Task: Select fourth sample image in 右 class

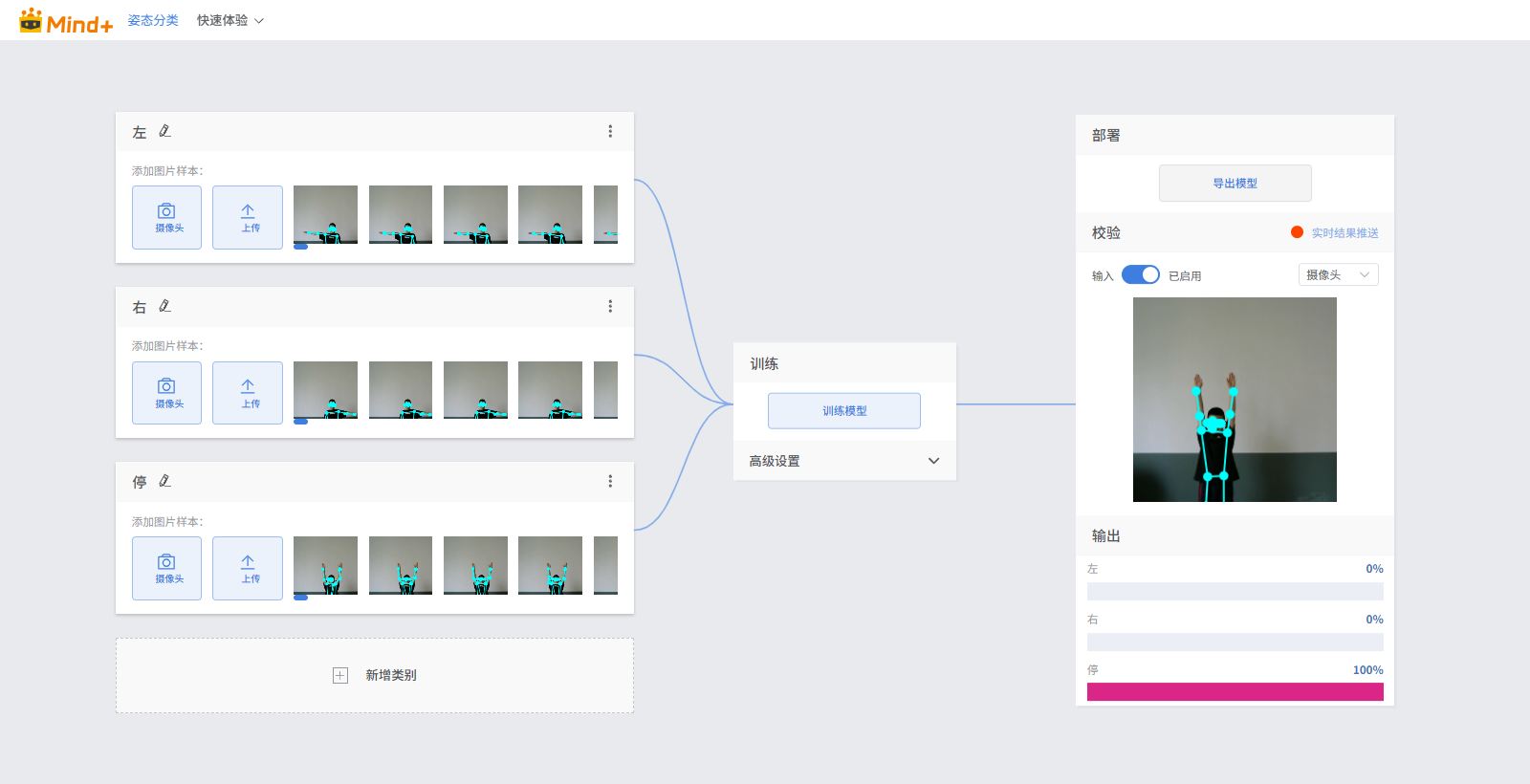Action: (x=550, y=390)
